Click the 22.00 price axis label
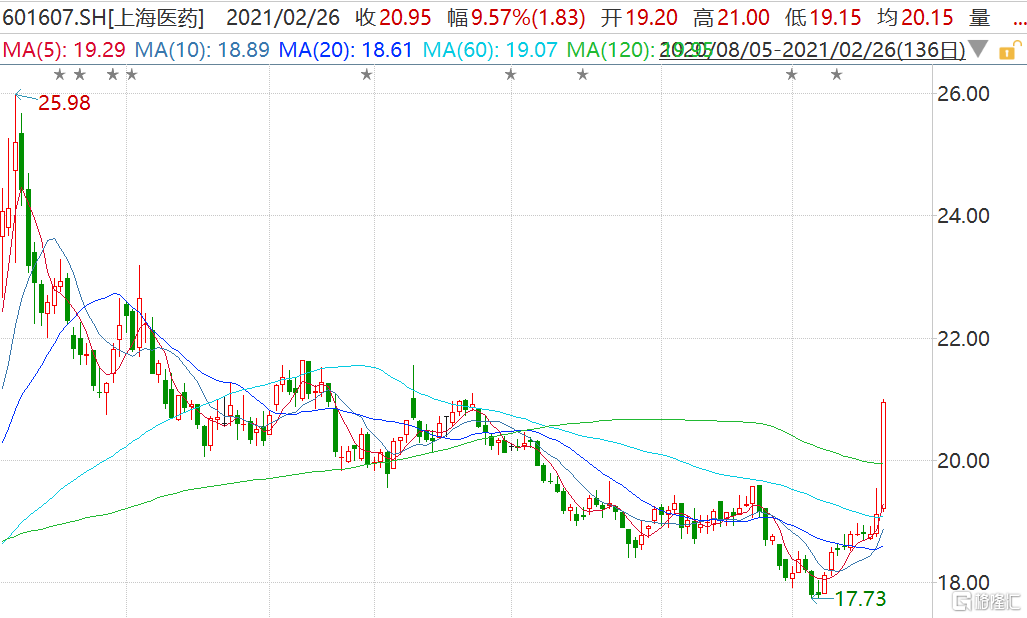This screenshot has width=1027, height=618. point(963,338)
